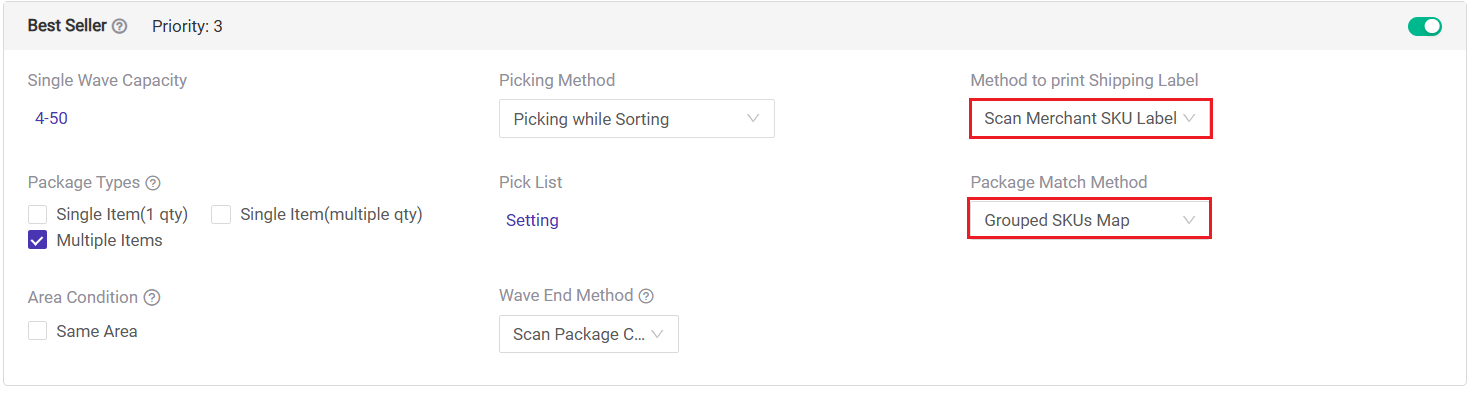Open the Picking while Sorting dropdown
The image size is (1474, 398).
(637, 119)
